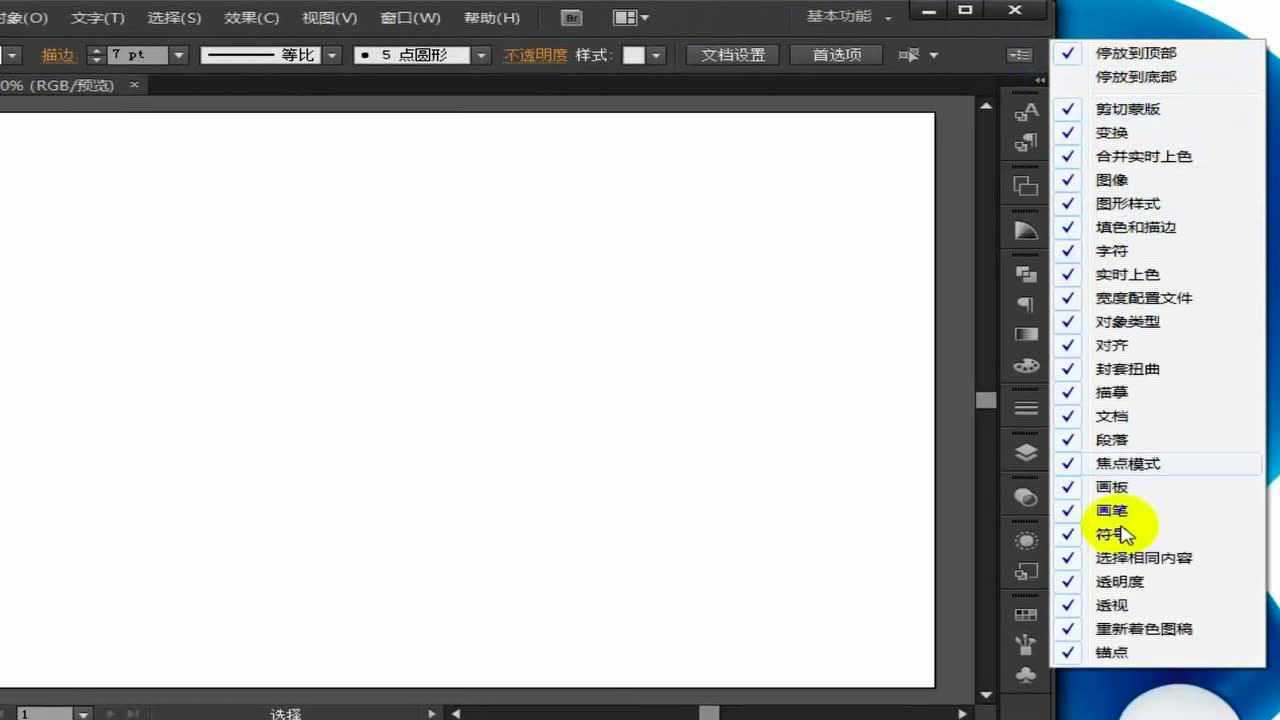1280x720 pixels.
Task: Click the align-to selection icon after 首选项
Action: click(909, 55)
